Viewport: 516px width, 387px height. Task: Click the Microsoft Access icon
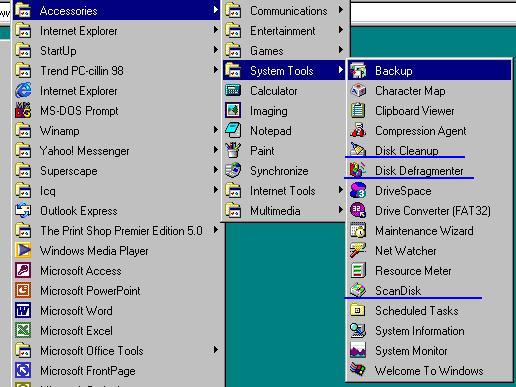pyautogui.click(x=23, y=271)
